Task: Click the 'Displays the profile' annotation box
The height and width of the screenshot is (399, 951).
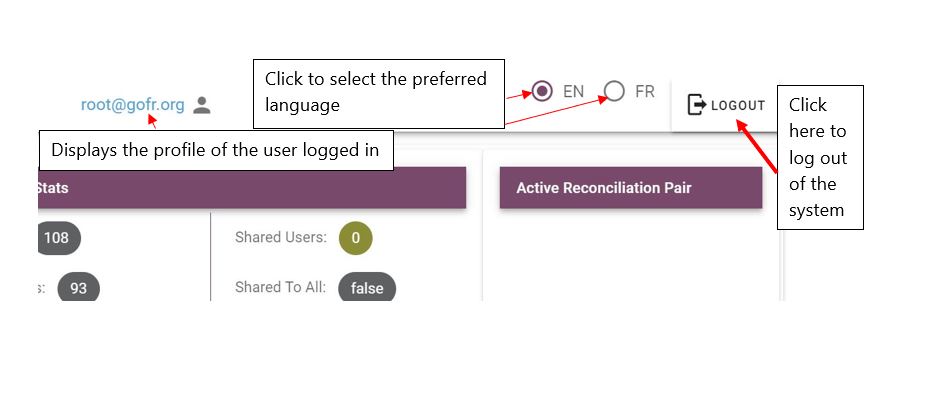Action: click(216, 150)
